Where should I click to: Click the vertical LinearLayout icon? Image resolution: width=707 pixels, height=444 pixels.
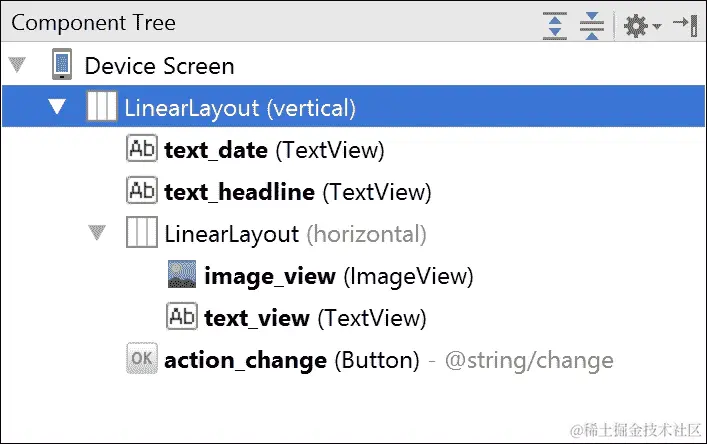[101, 107]
